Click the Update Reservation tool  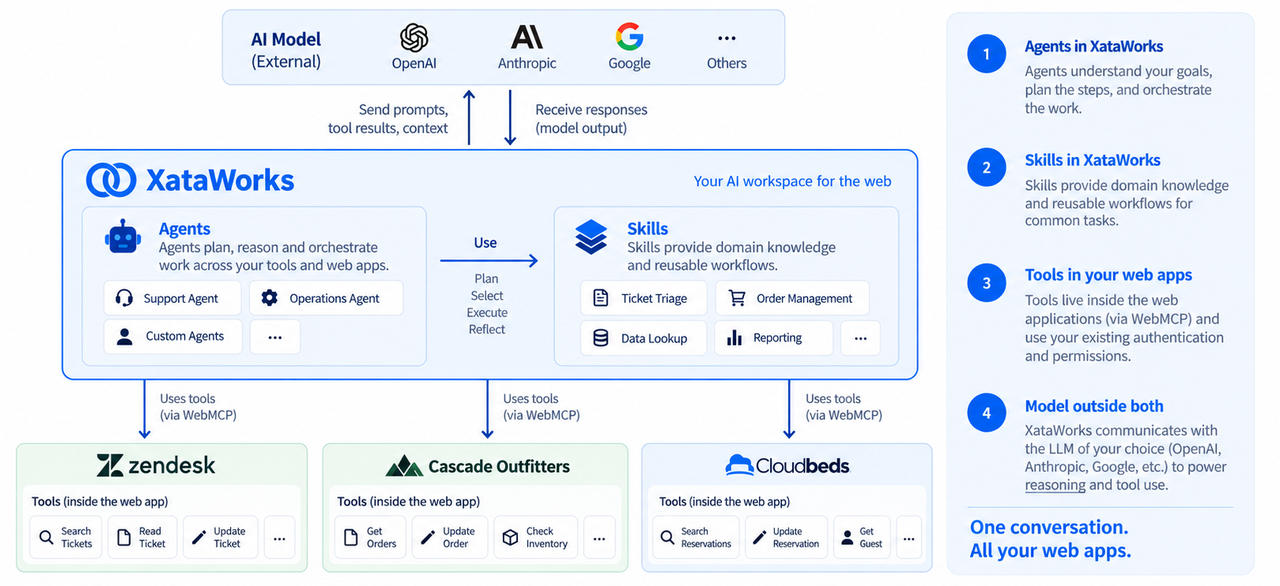pyautogui.click(x=787, y=538)
